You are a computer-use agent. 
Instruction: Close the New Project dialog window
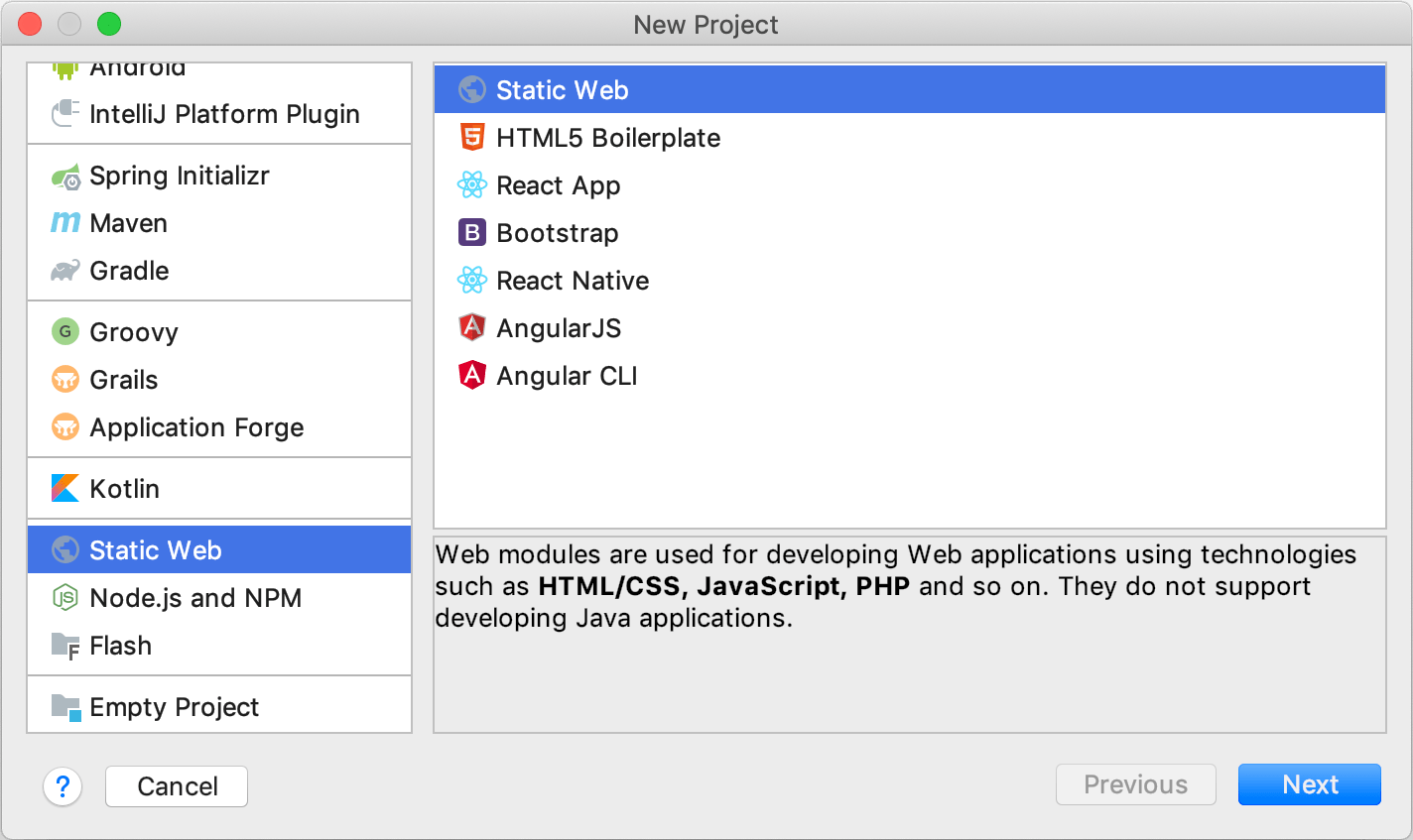coord(30,24)
